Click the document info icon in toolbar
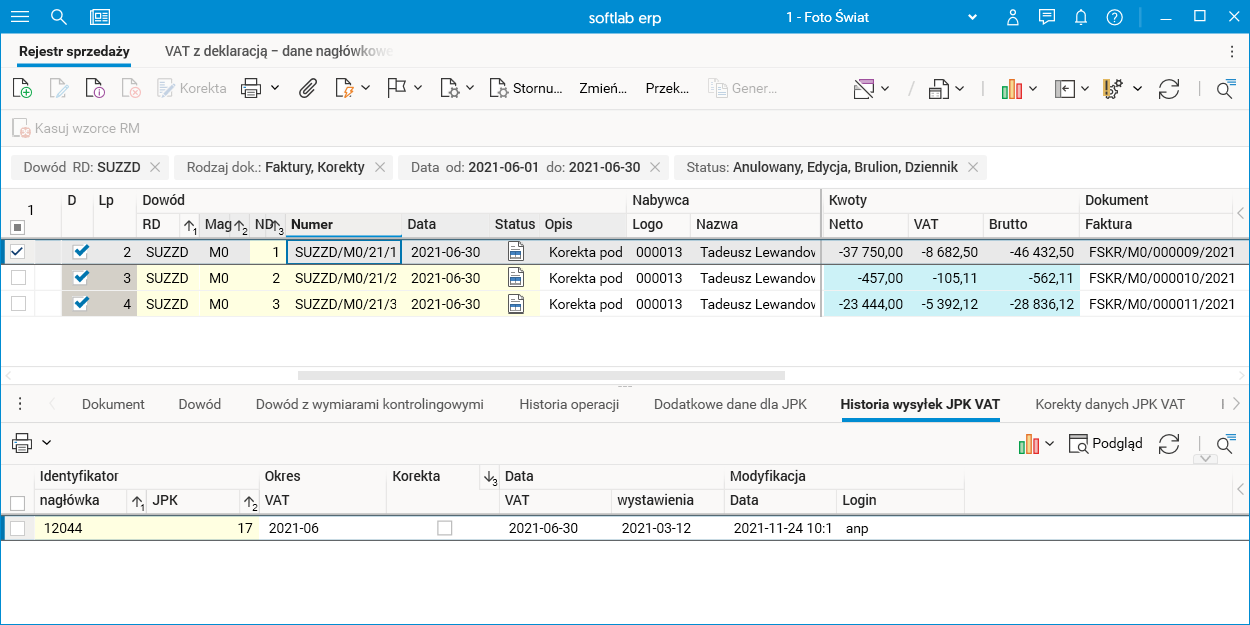The height and width of the screenshot is (625, 1250). pyautogui.click(x=95, y=88)
